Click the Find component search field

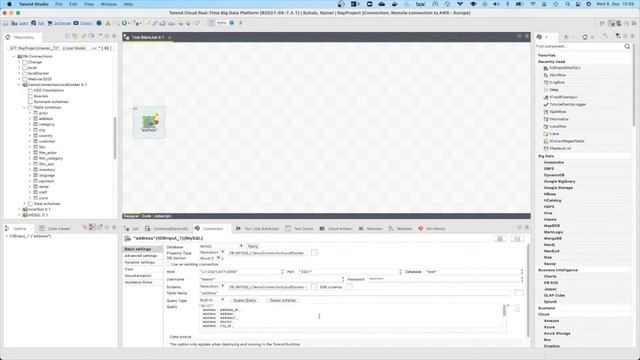(x=579, y=47)
